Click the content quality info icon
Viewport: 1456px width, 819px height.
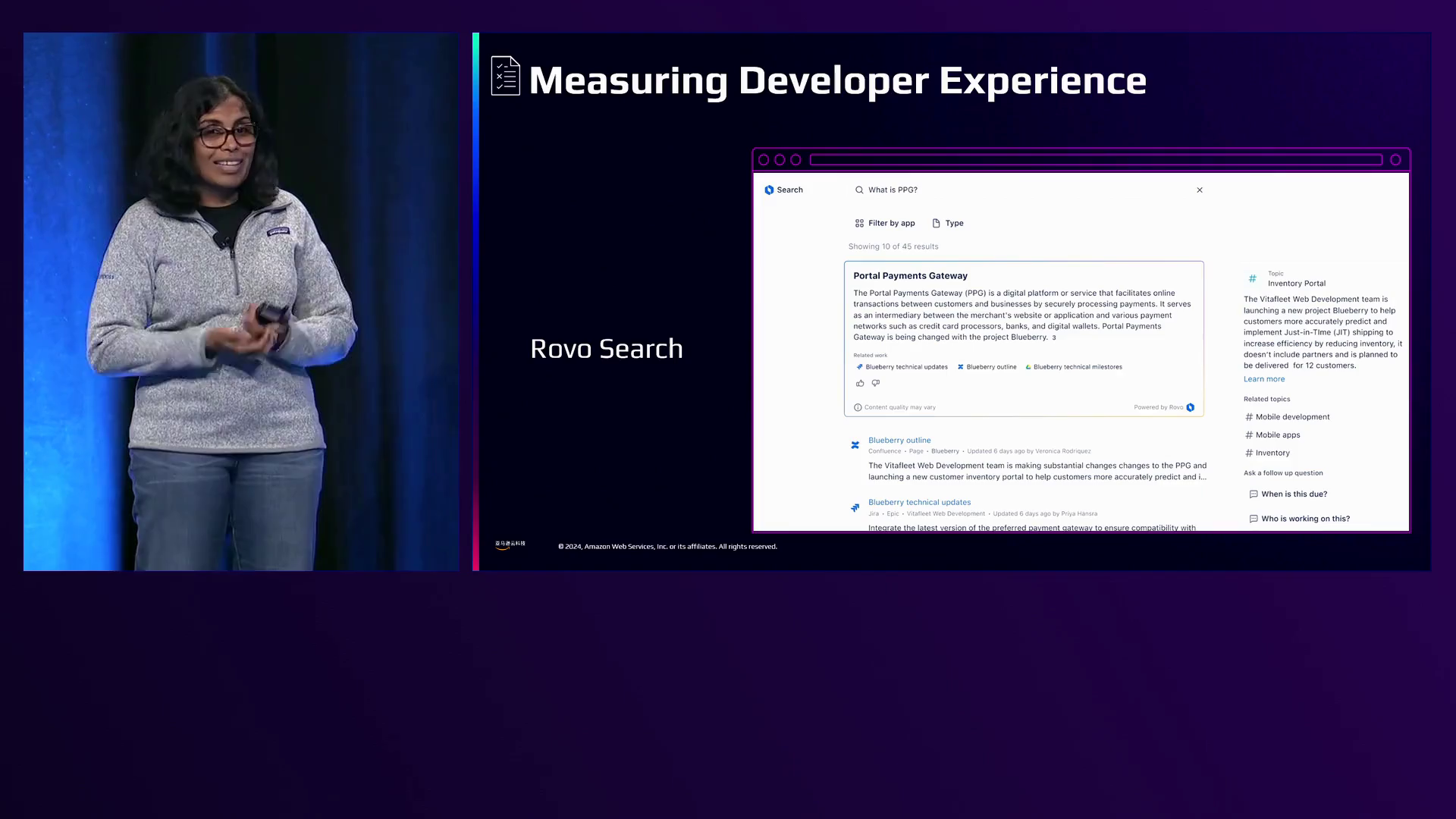click(858, 407)
